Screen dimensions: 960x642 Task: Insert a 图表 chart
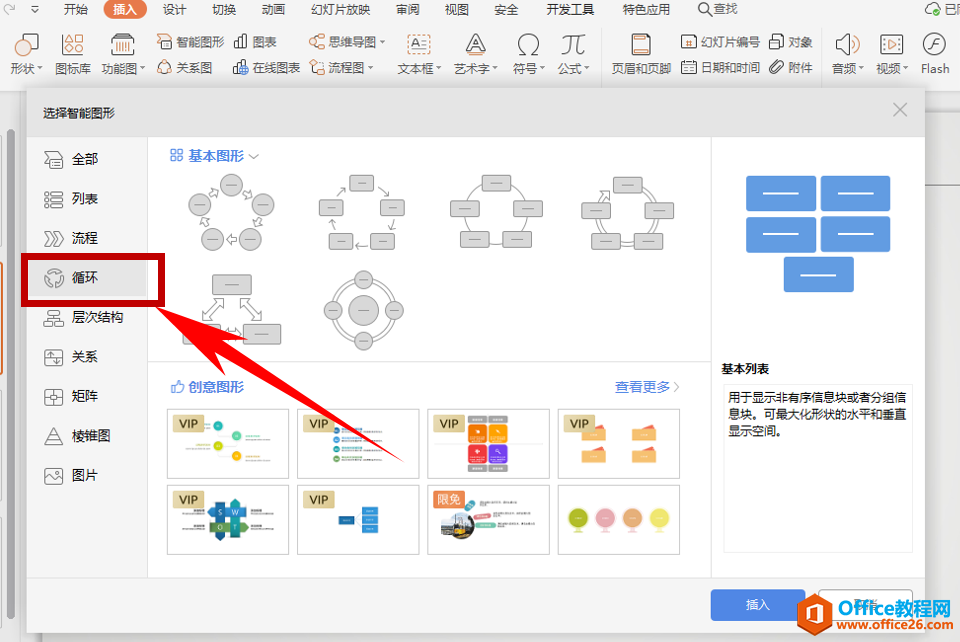255,42
